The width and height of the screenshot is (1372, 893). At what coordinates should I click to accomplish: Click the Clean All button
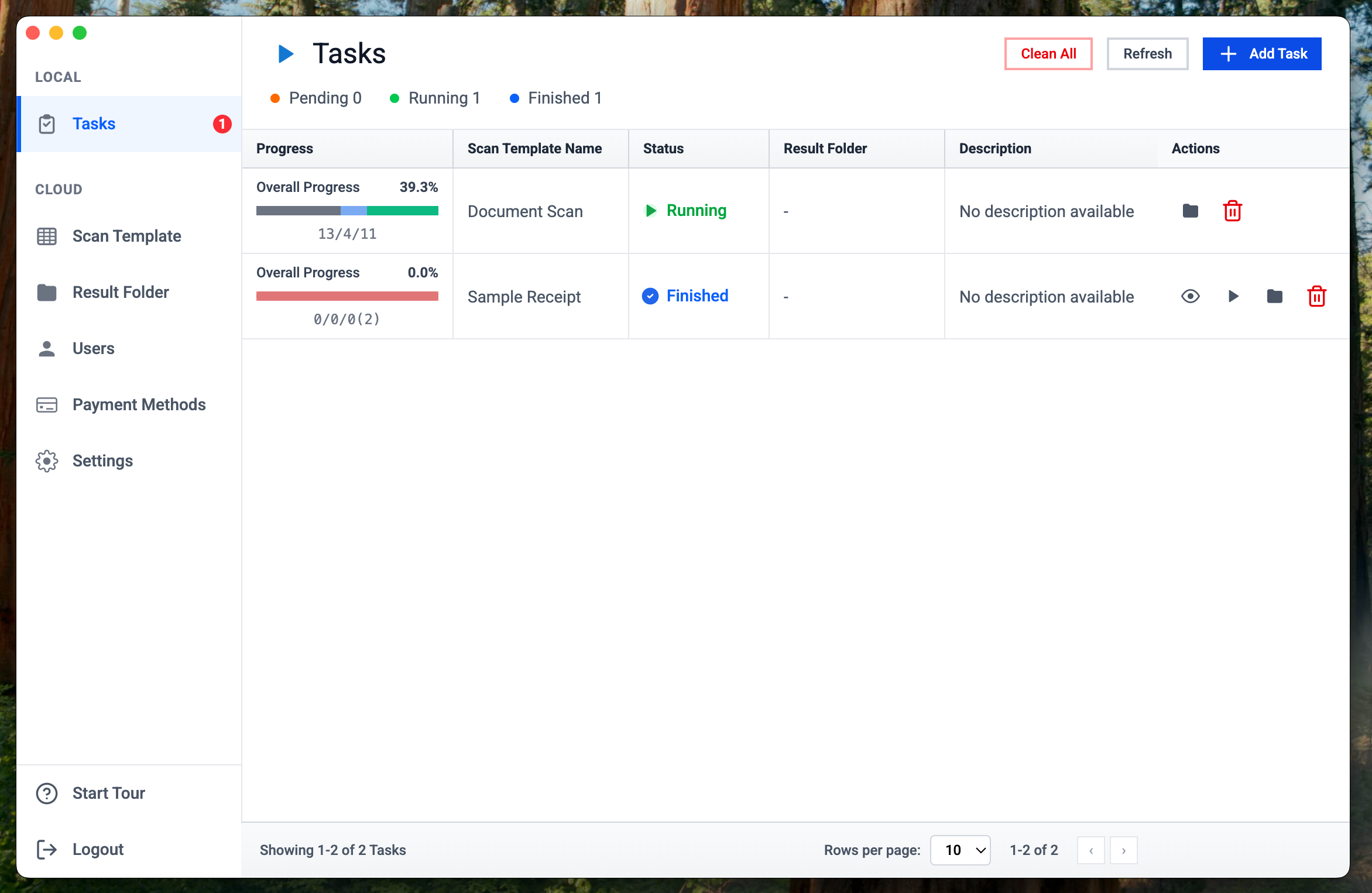point(1048,53)
